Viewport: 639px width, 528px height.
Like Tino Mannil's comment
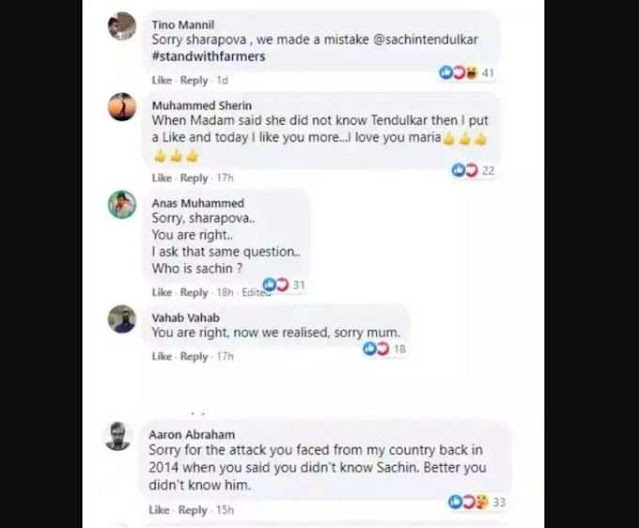[162, 80]
